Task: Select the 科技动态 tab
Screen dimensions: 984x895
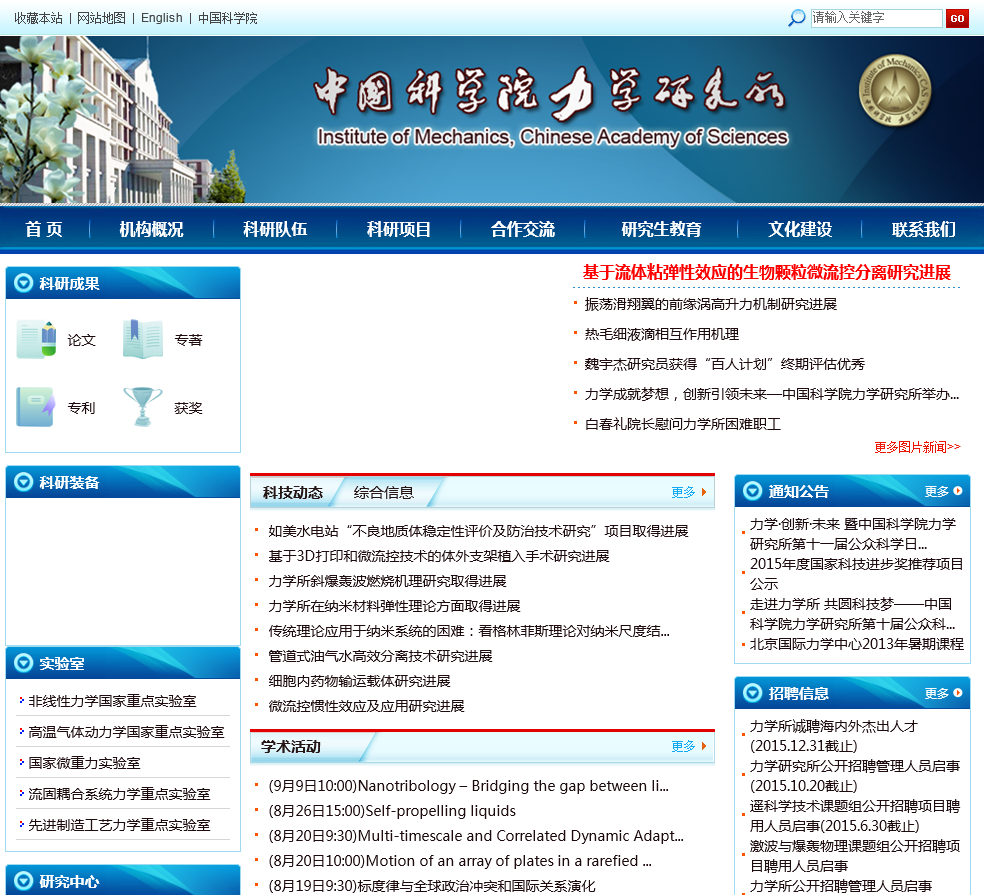Action: [292, 493]
